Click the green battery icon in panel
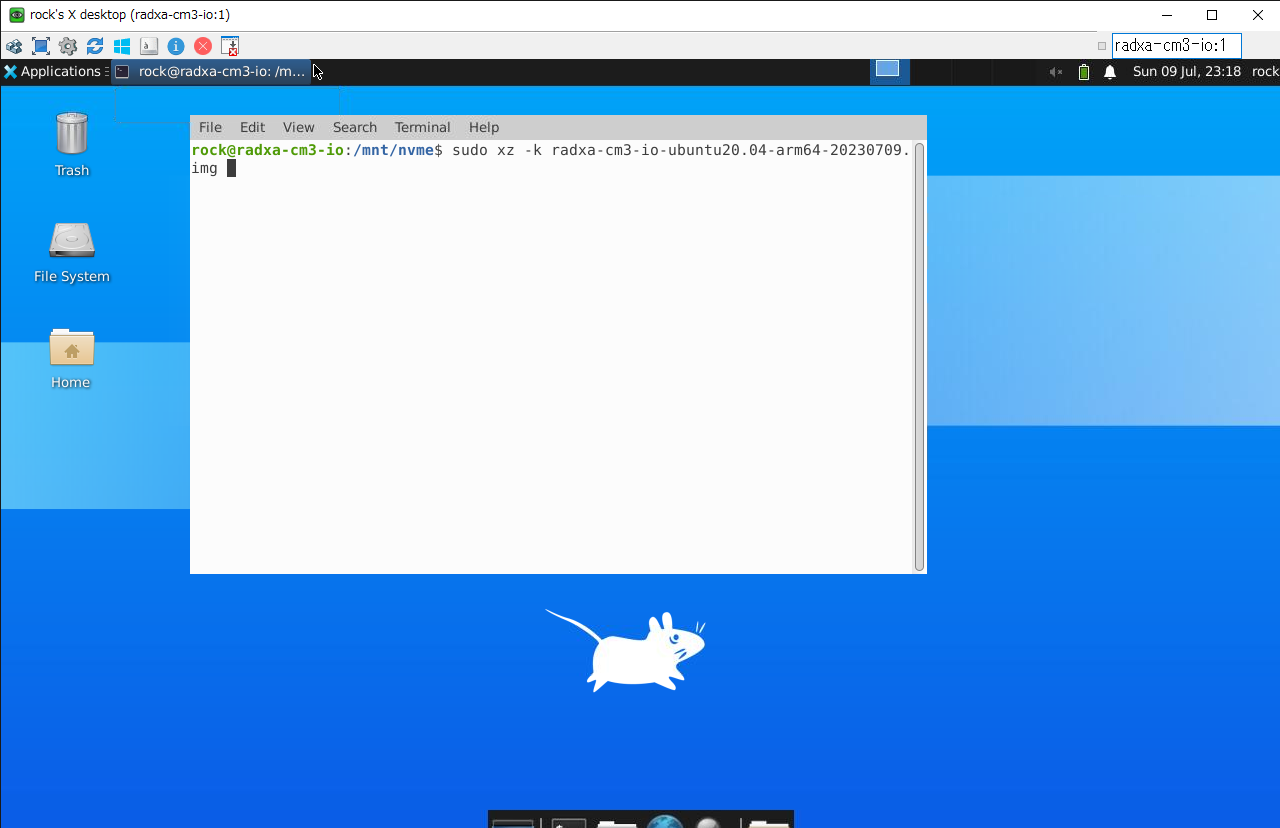The width and height of the screenshot is (1280, 828). coord(1084,72)
